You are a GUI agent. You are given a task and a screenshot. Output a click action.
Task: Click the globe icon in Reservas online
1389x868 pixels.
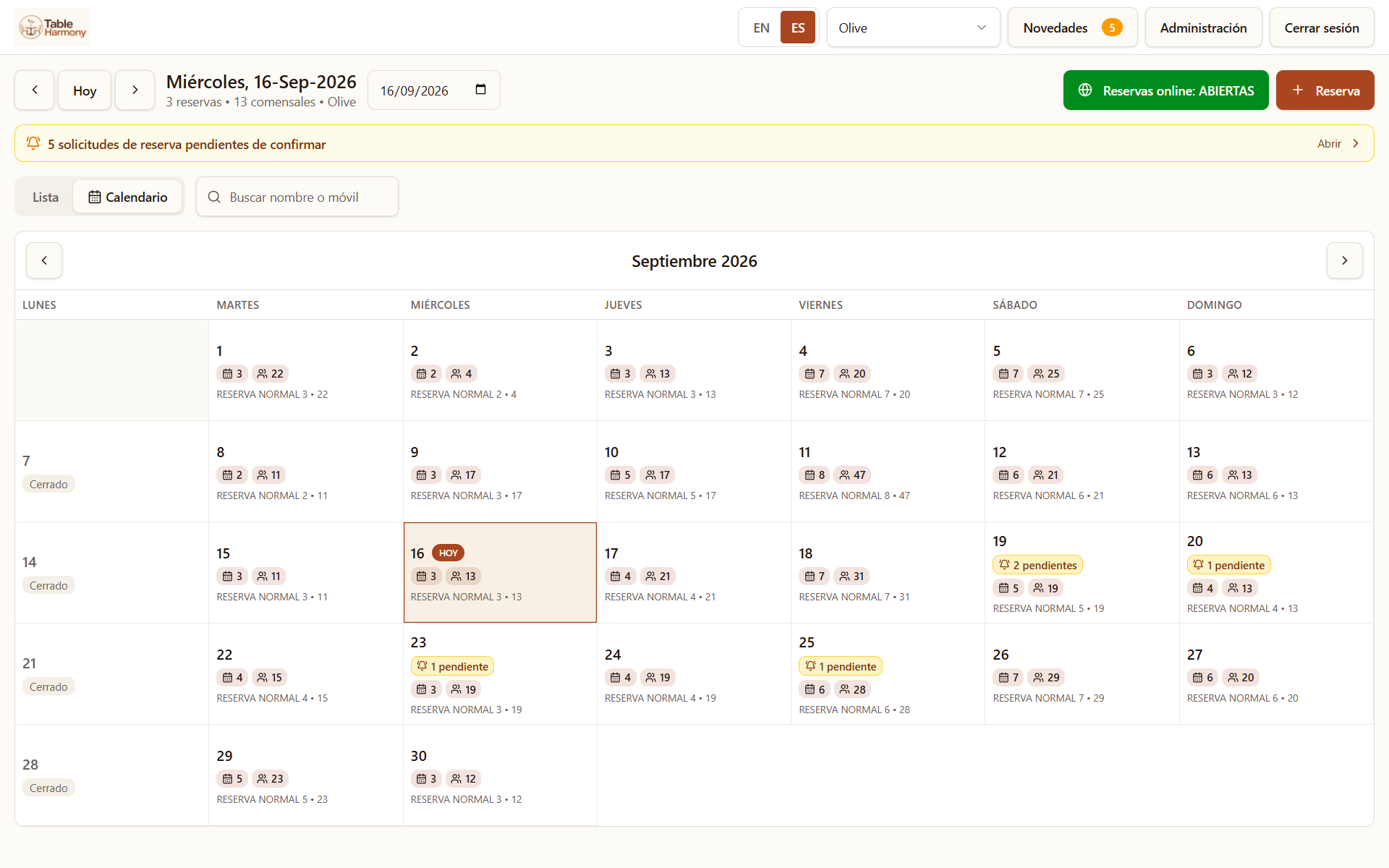click(x=1085, y=90)
